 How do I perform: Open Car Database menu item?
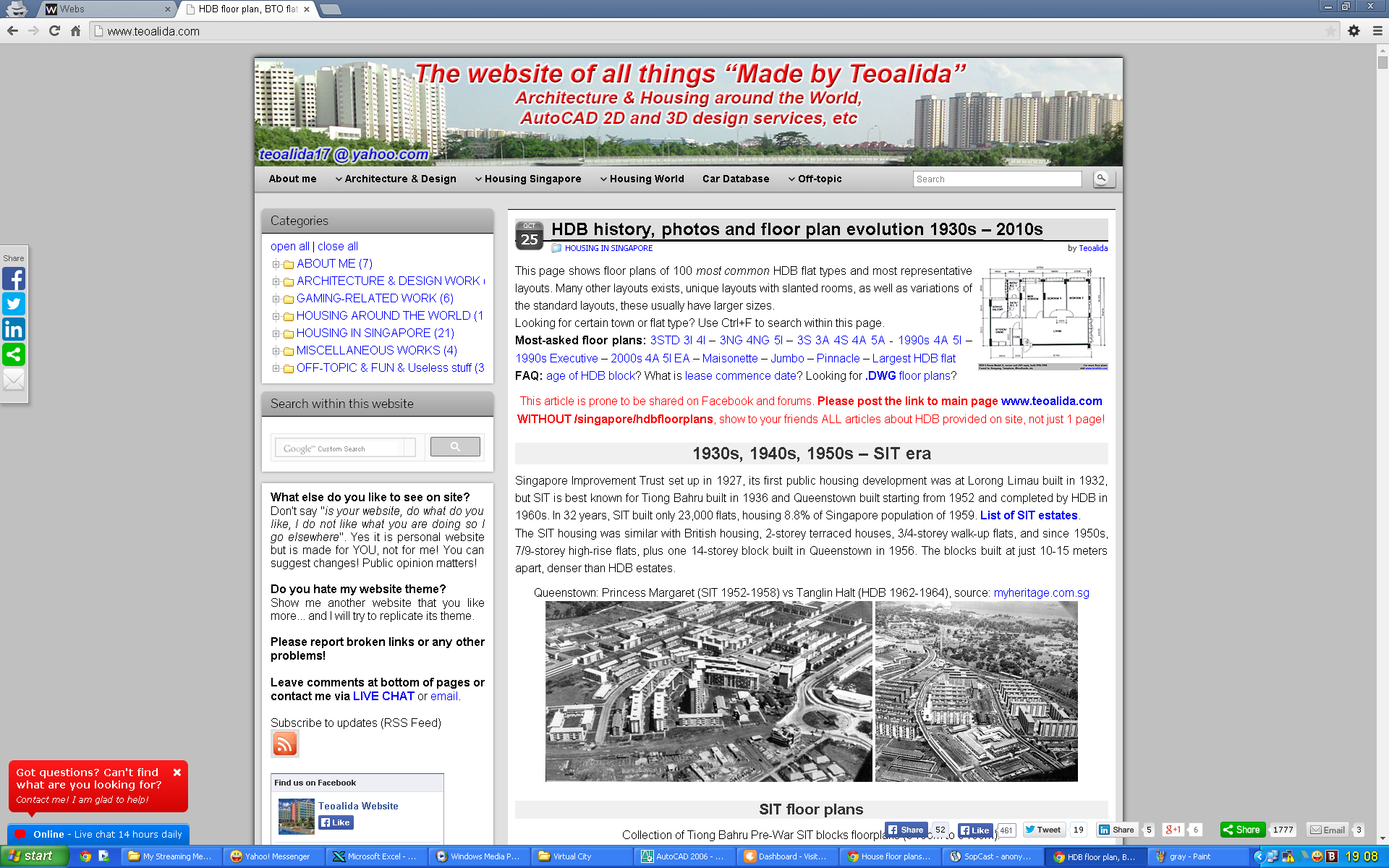pyautogui.click(x=736, y=179)
